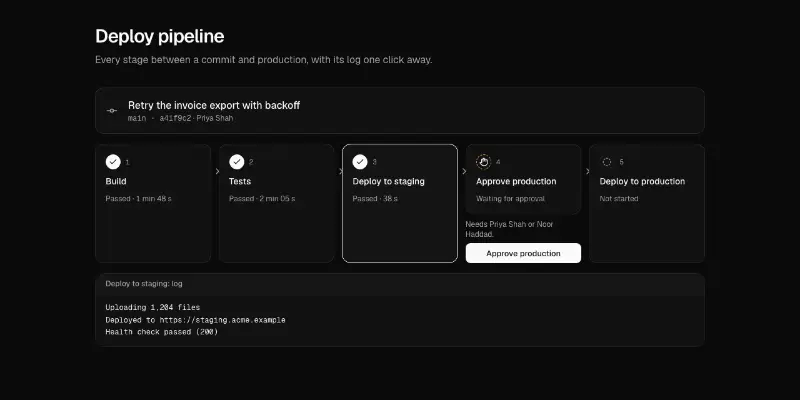800x400 pixels.
Task: Click the Build stage checkmark icon
Action: point(113,162)
